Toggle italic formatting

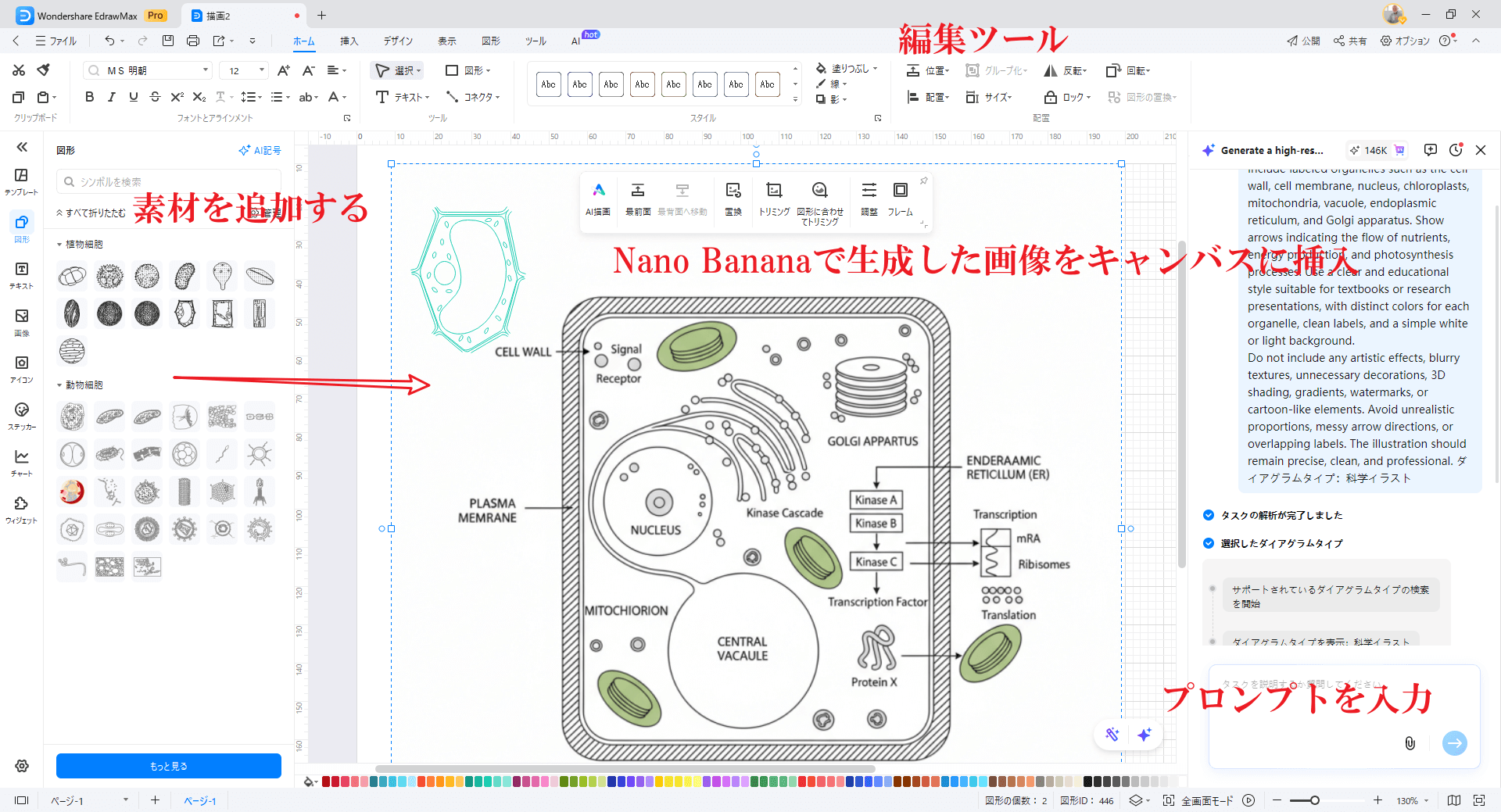tap(111, 97)
